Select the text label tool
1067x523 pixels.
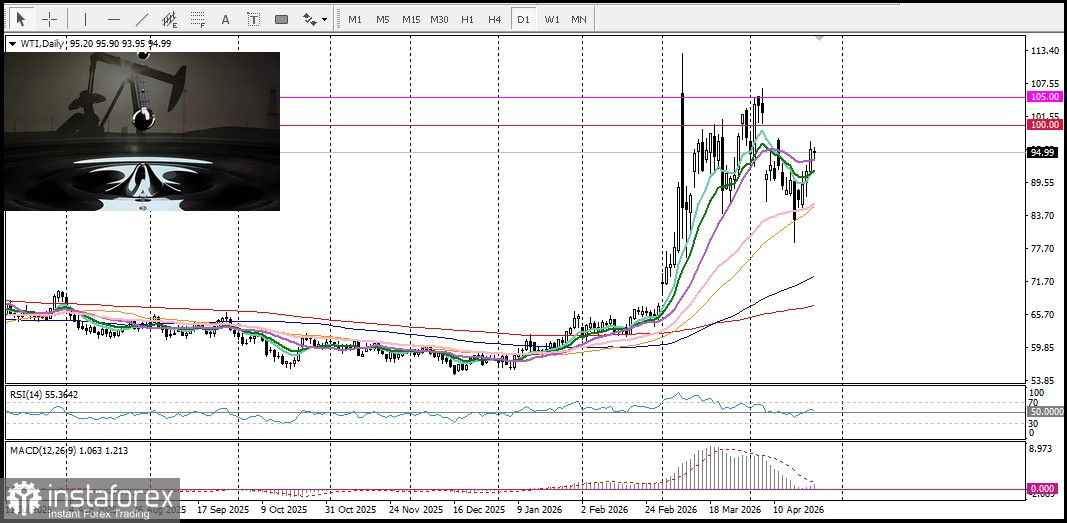click(254, 19)
